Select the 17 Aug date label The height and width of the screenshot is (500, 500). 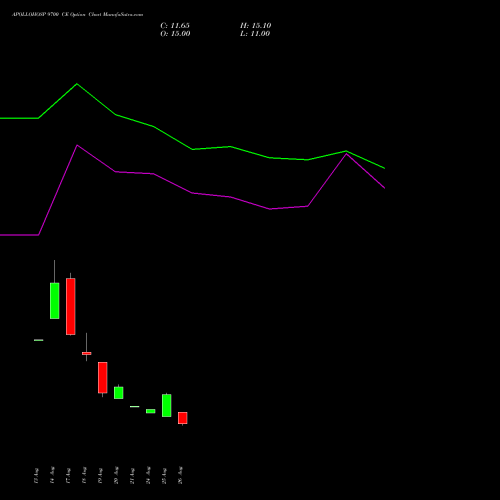68,476
